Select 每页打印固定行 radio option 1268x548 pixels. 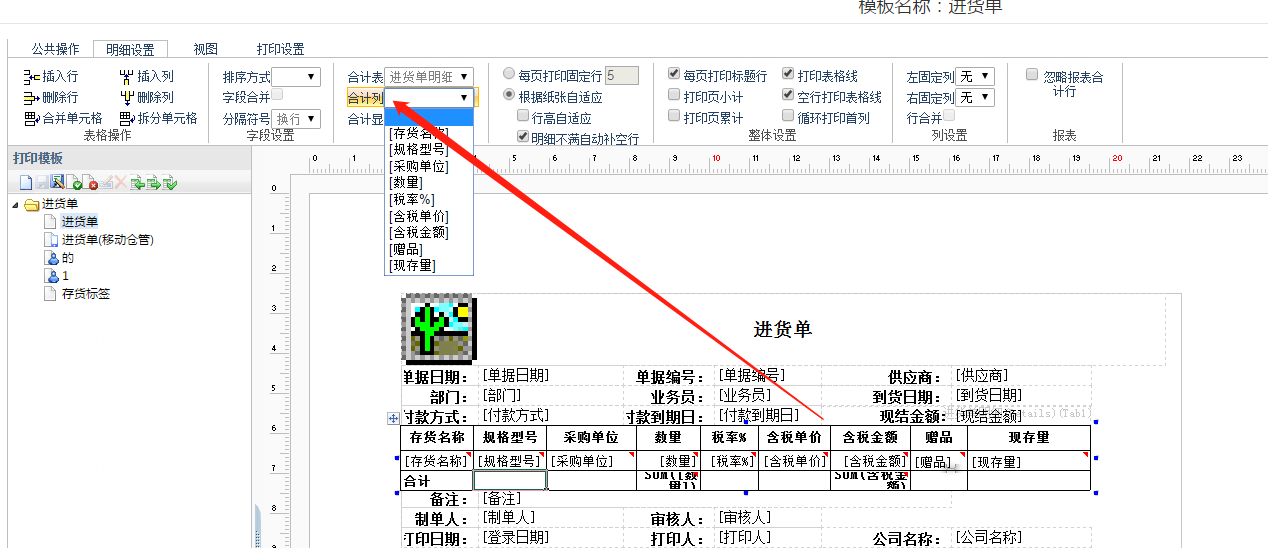click(x=510, y=74)
